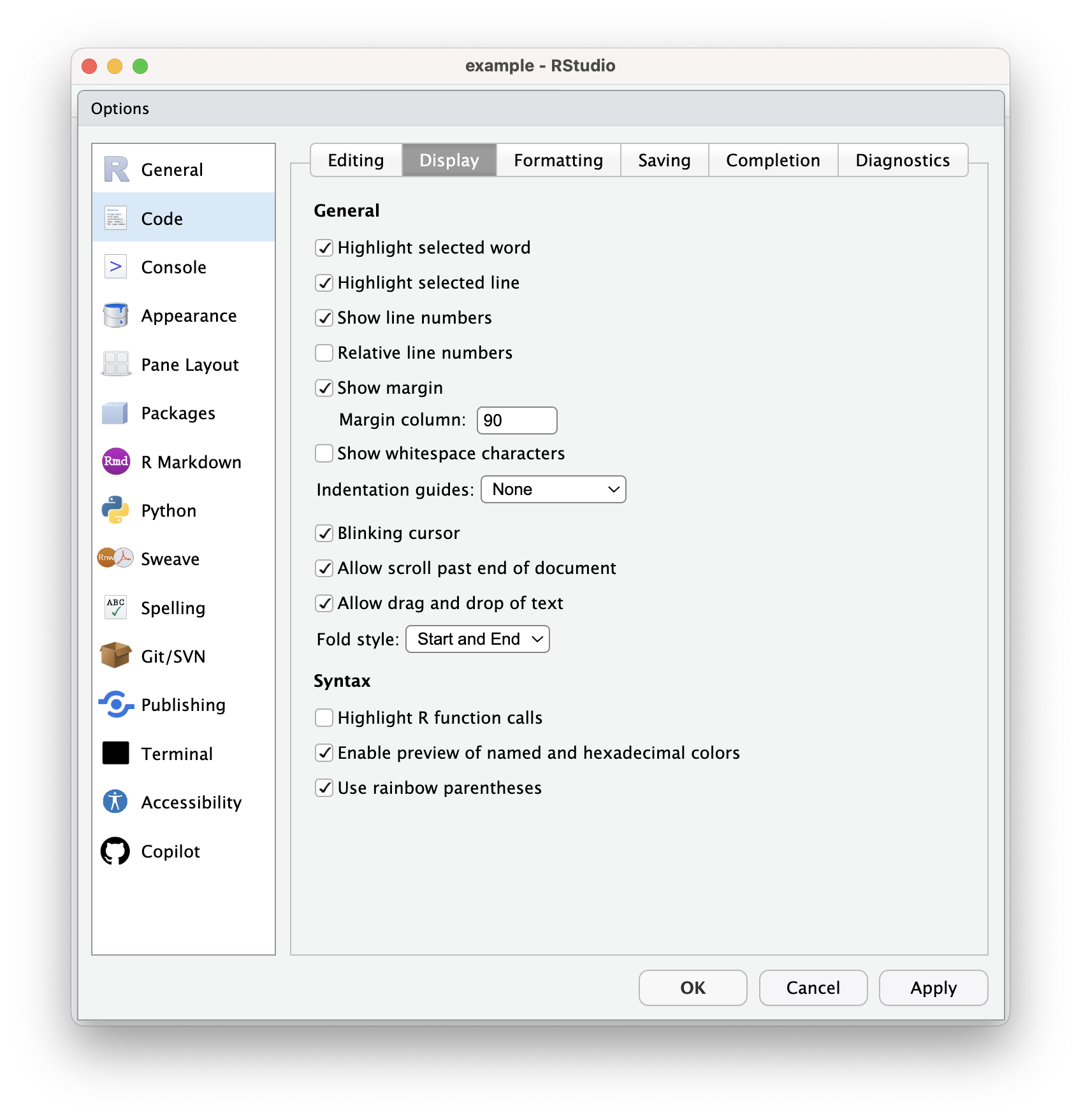Select the Accessibility icon
This screenshot has height=1120, width=1081.
coord(115,801)
